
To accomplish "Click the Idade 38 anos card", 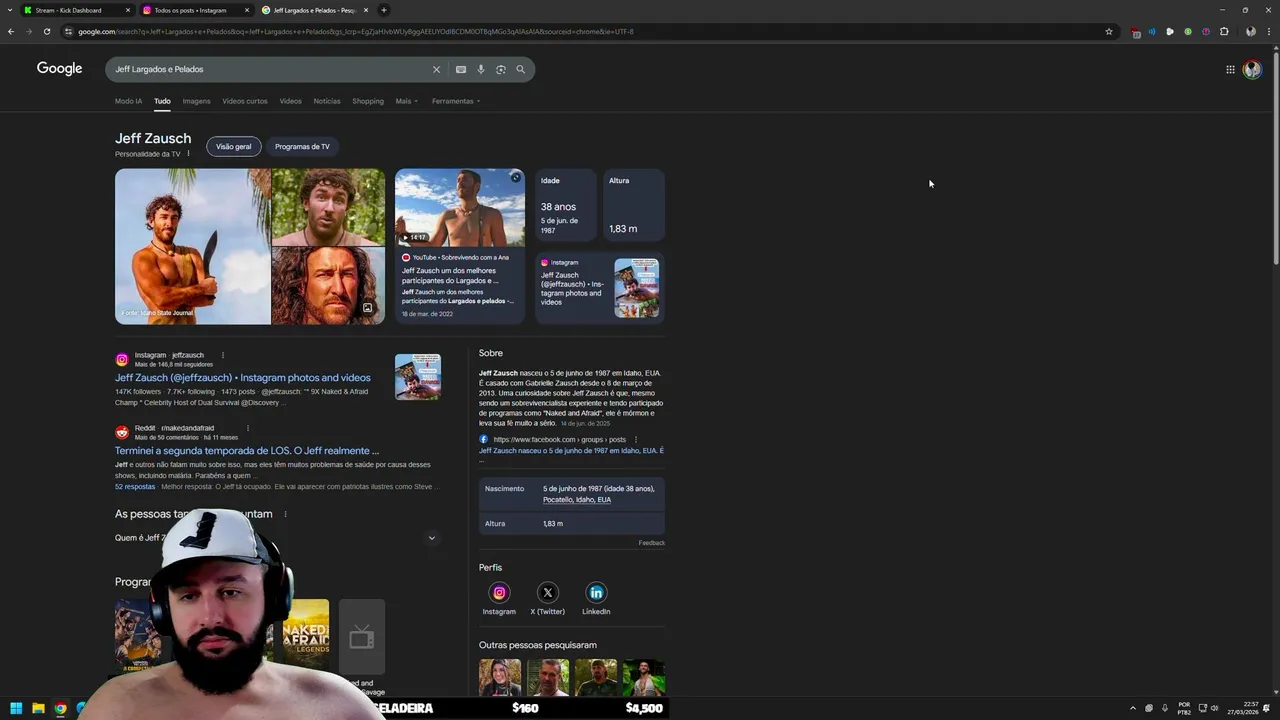I will tap(566, 205).
